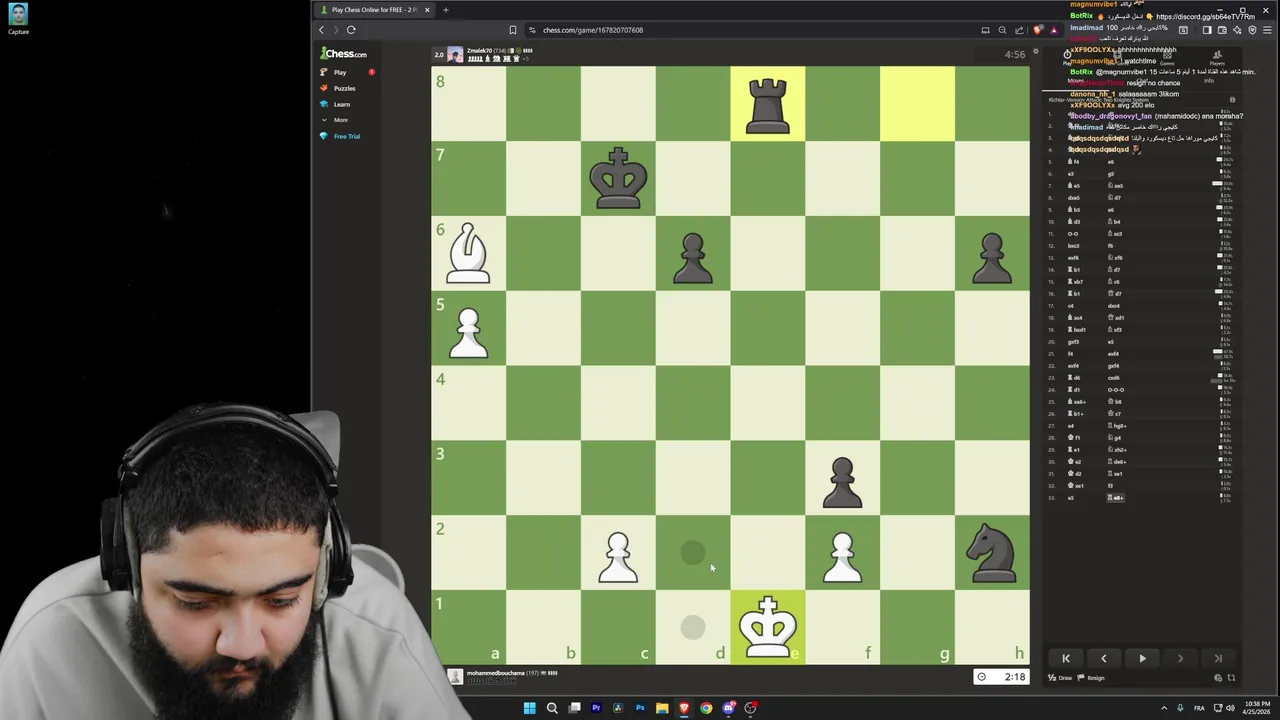Open Photoshop from taskbar
Screen dimensions: 1280x720
coord(640,708)
